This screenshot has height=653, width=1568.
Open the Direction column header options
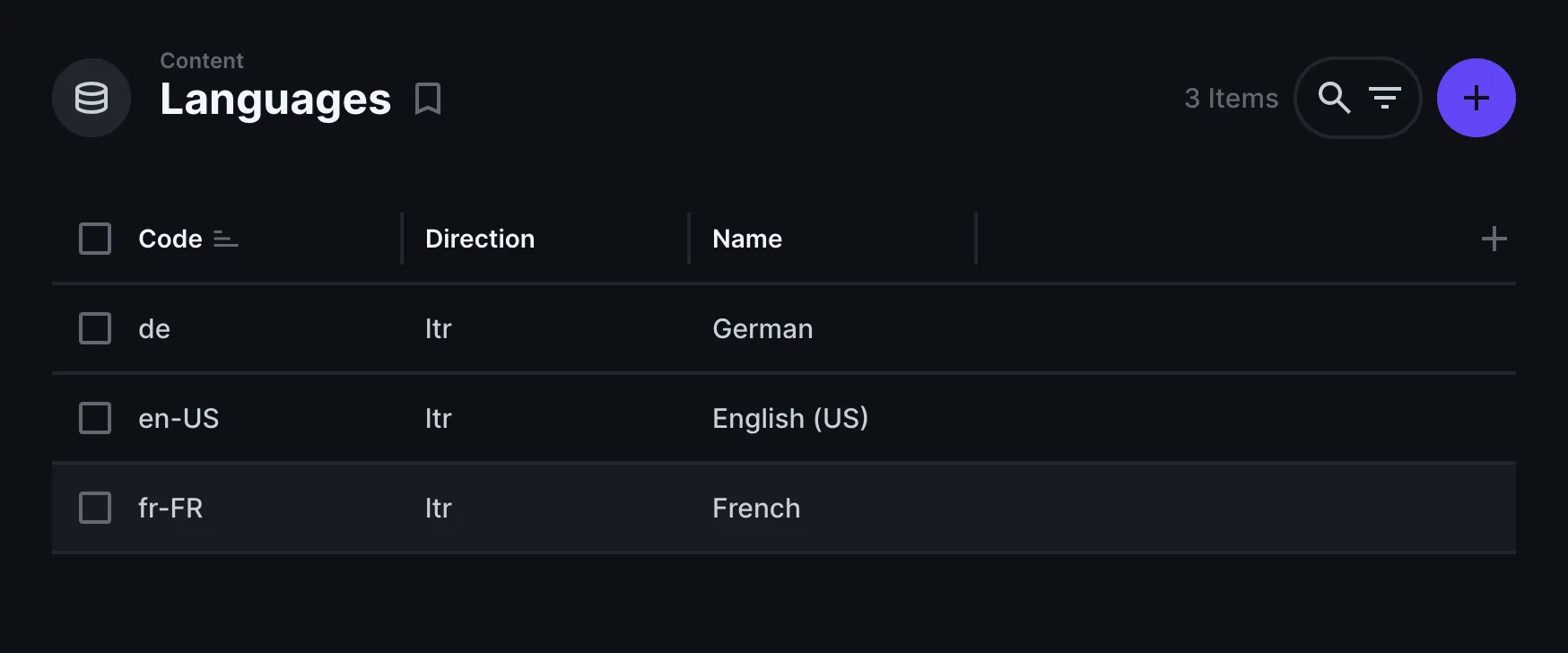point(480,239)
